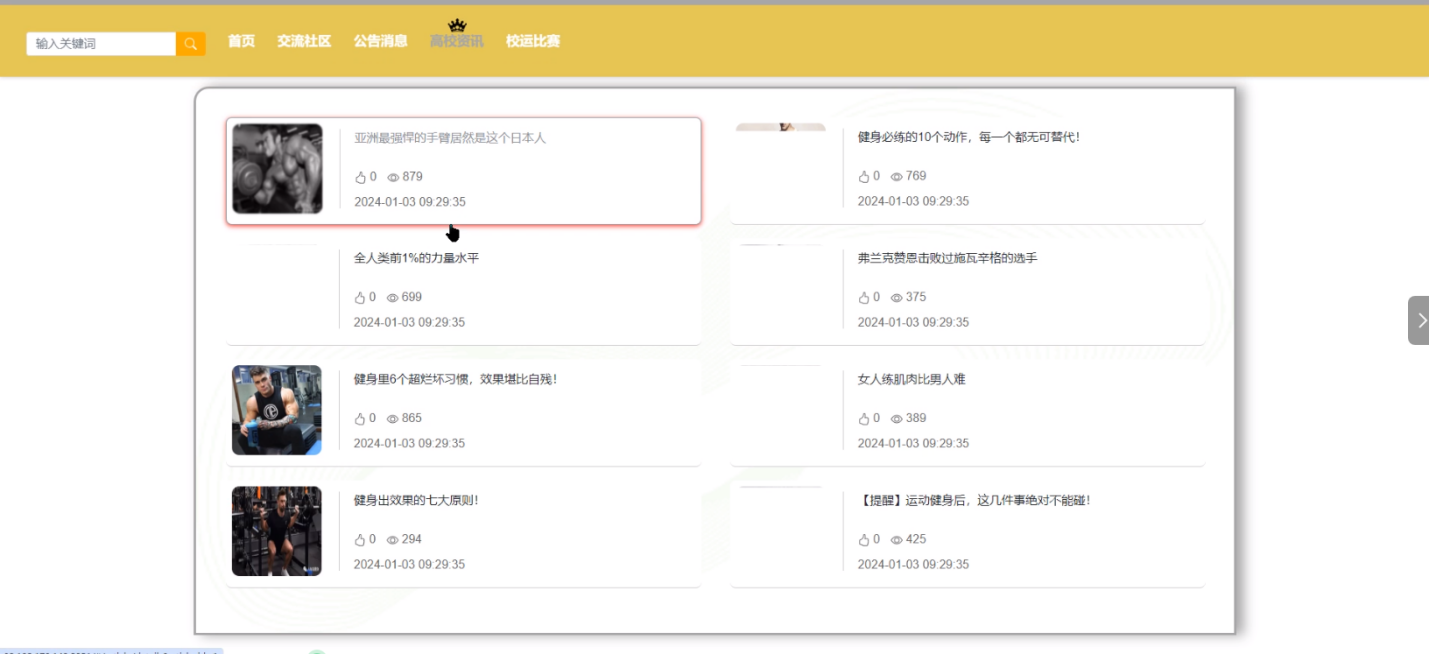The height and width of the screenshot is (654, 1429).
Task: Click like icon on the 865-views article
Action: pos(361,418)
